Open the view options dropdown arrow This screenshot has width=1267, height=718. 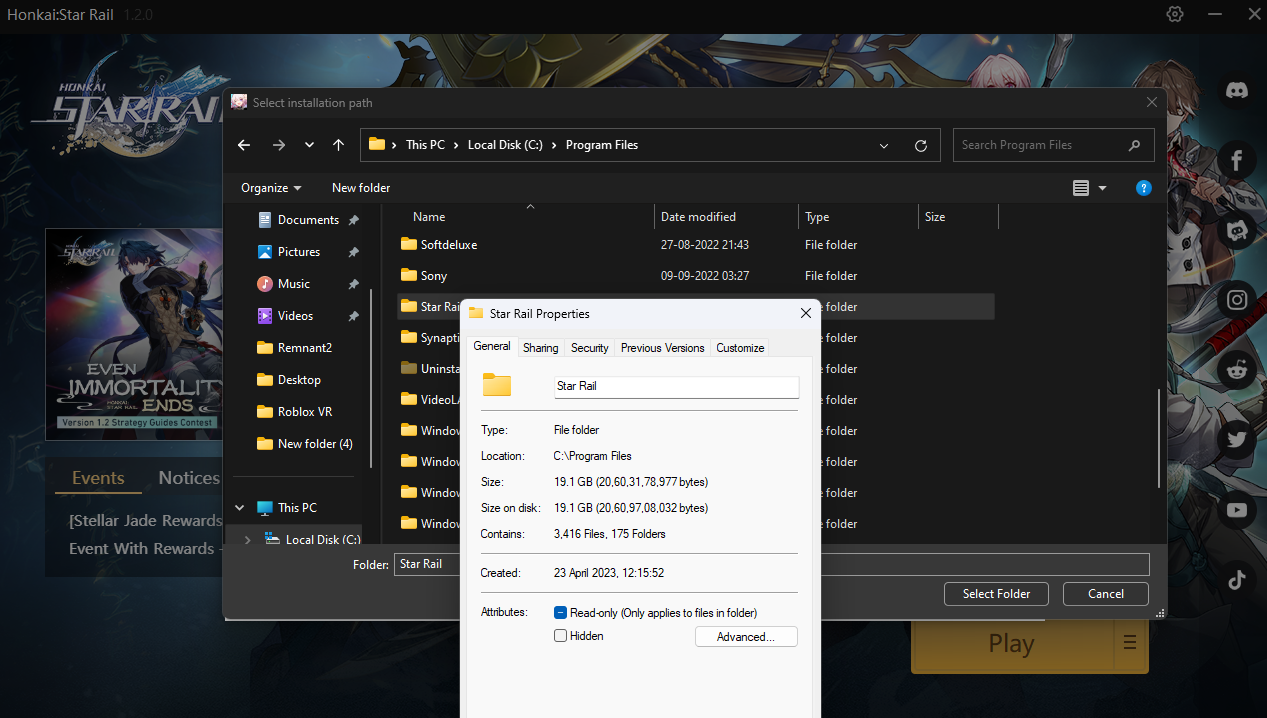[1103, 188]
